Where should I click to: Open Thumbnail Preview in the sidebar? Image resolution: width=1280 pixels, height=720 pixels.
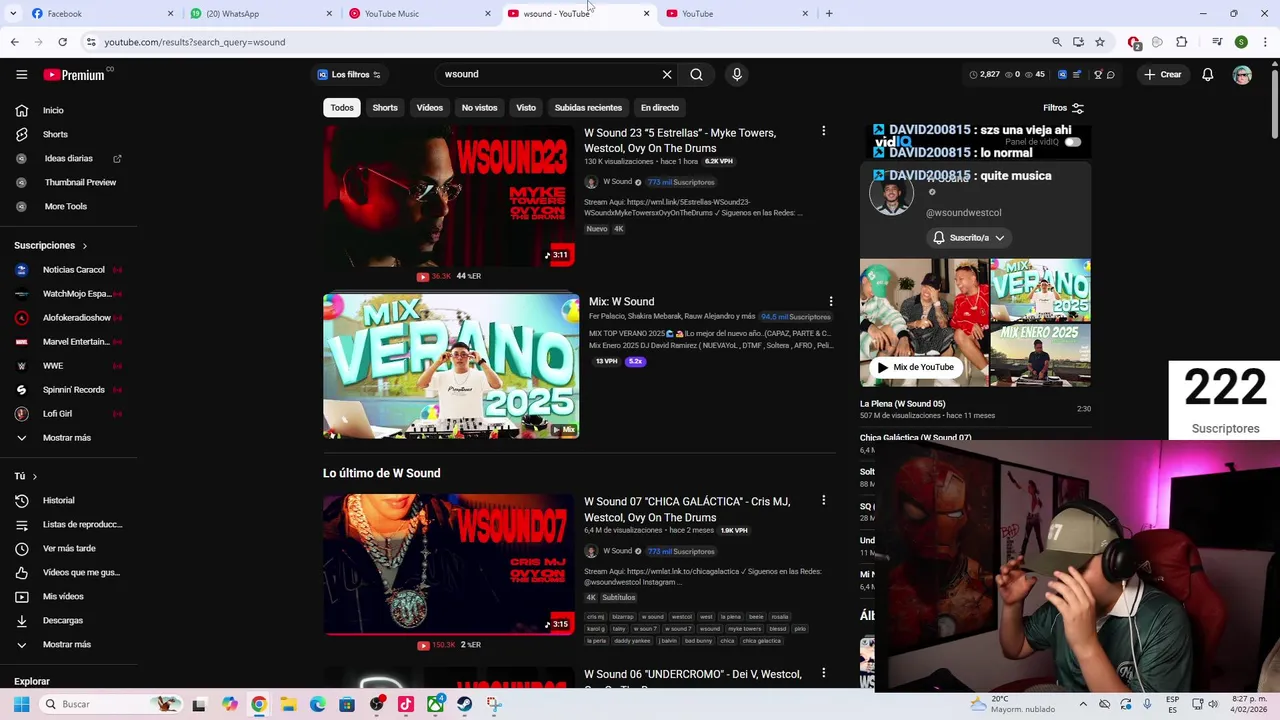68,182
